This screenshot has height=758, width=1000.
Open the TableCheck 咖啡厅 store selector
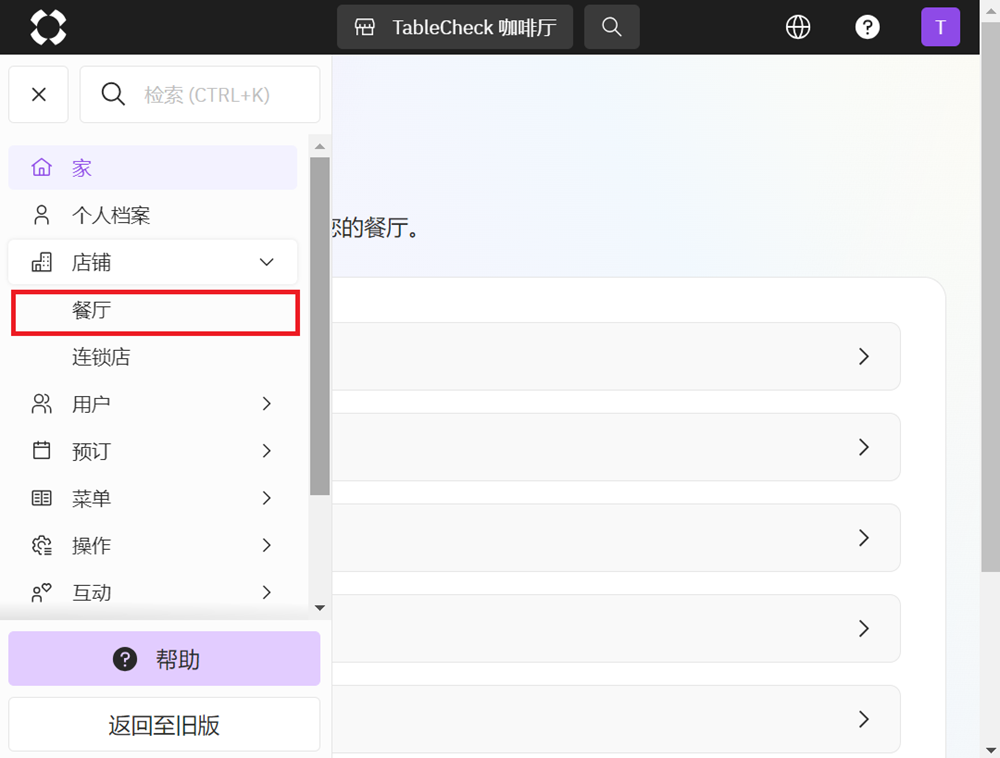455,27
